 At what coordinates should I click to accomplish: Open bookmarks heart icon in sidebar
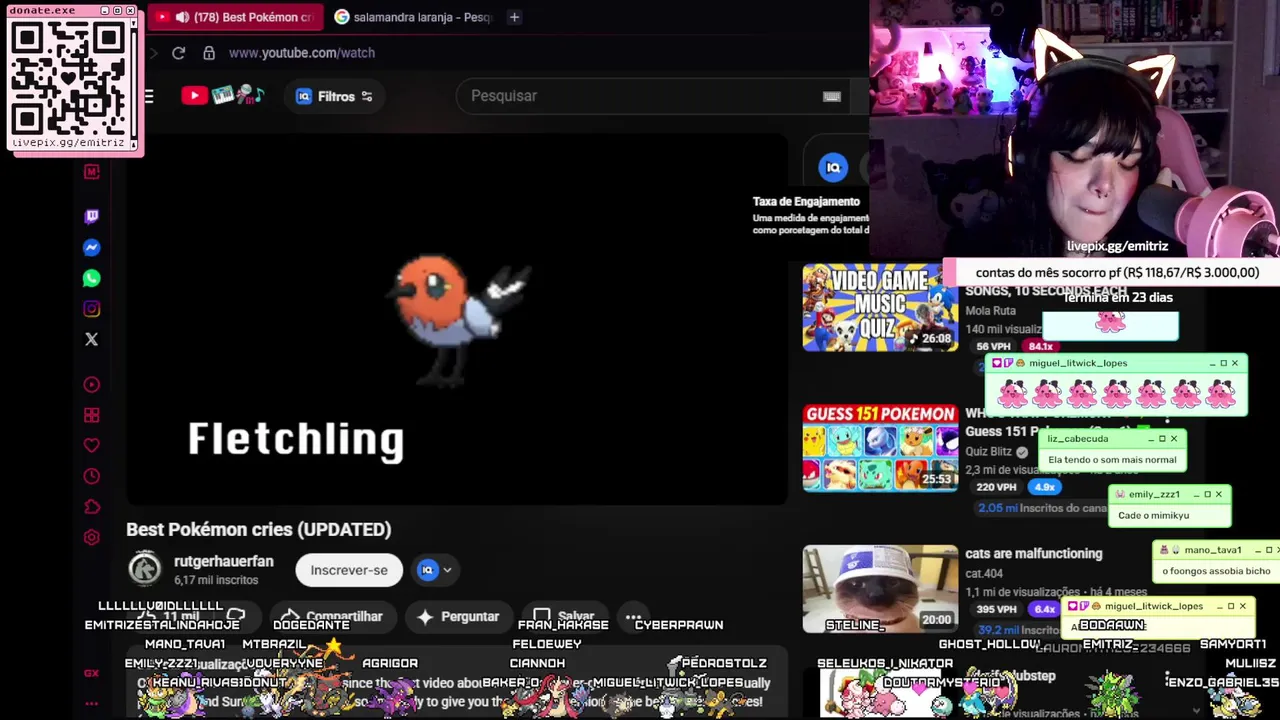point(91,446)
